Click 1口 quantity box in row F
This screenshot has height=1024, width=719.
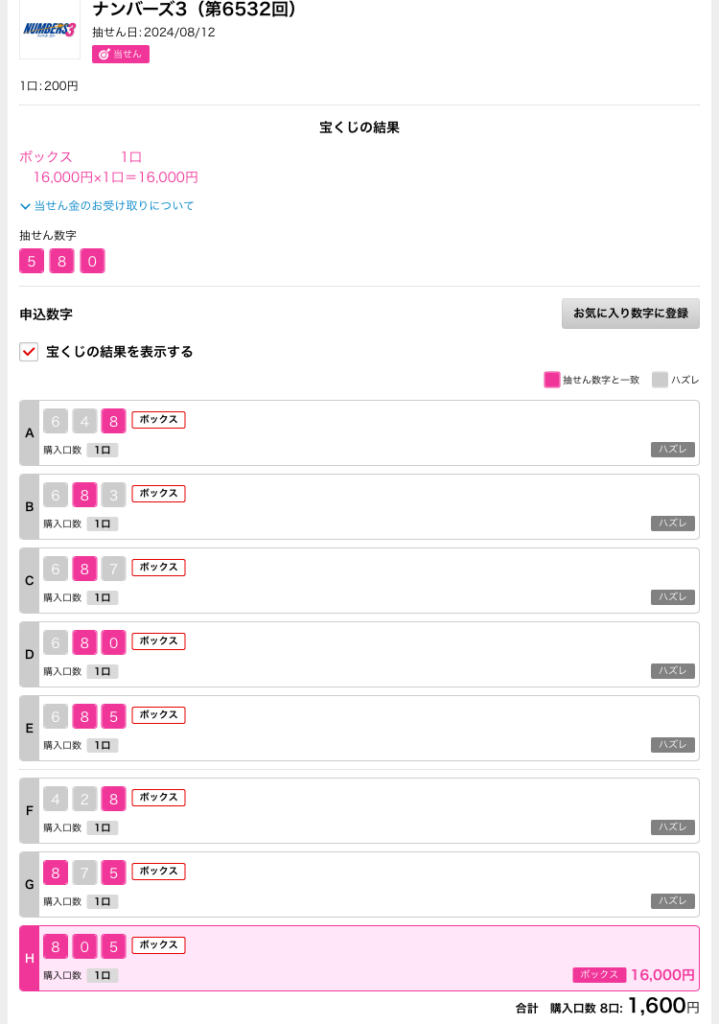[103, 827]
